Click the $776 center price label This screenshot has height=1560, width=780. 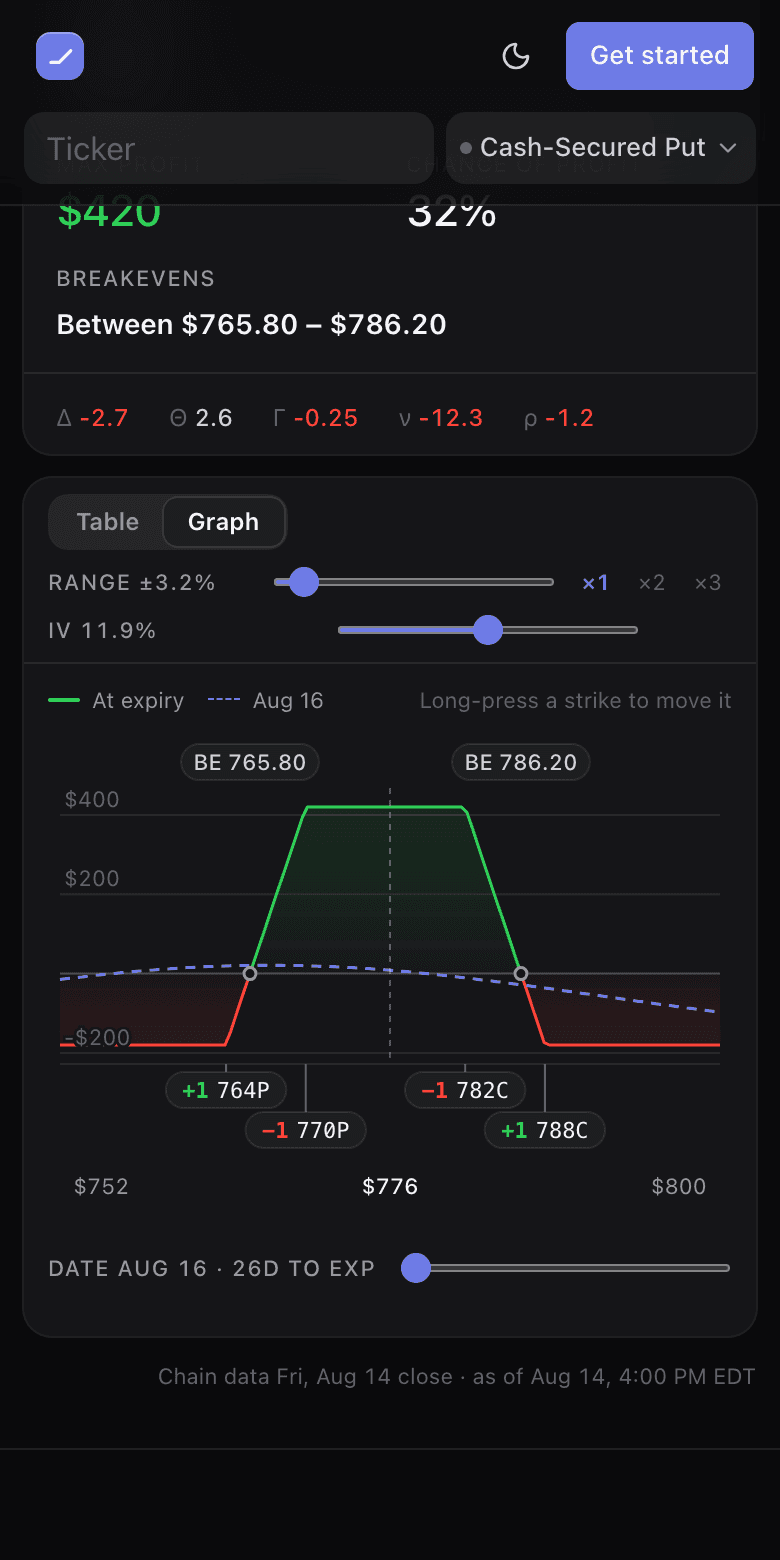pos(390,1187)
